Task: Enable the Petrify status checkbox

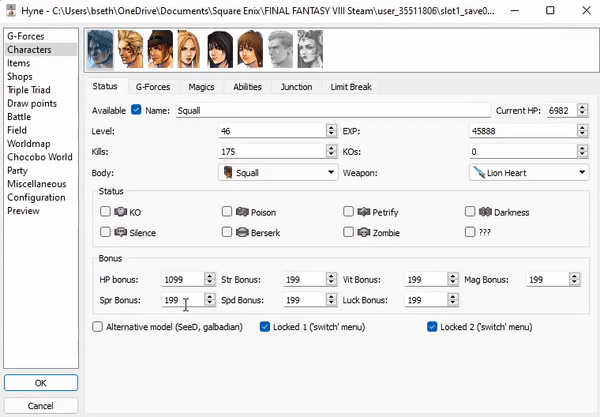Action: pyautogui.click(x=348, y=211)
